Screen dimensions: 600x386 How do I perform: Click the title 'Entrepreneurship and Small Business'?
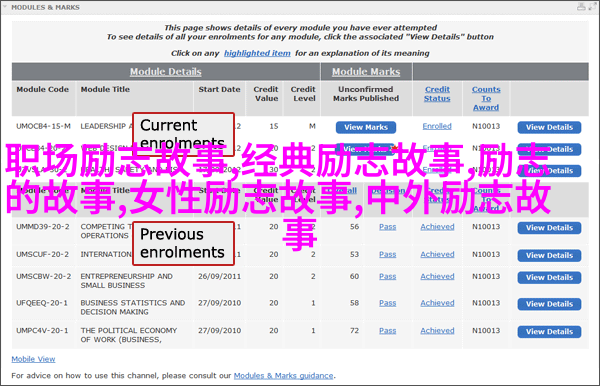[126, 281]
